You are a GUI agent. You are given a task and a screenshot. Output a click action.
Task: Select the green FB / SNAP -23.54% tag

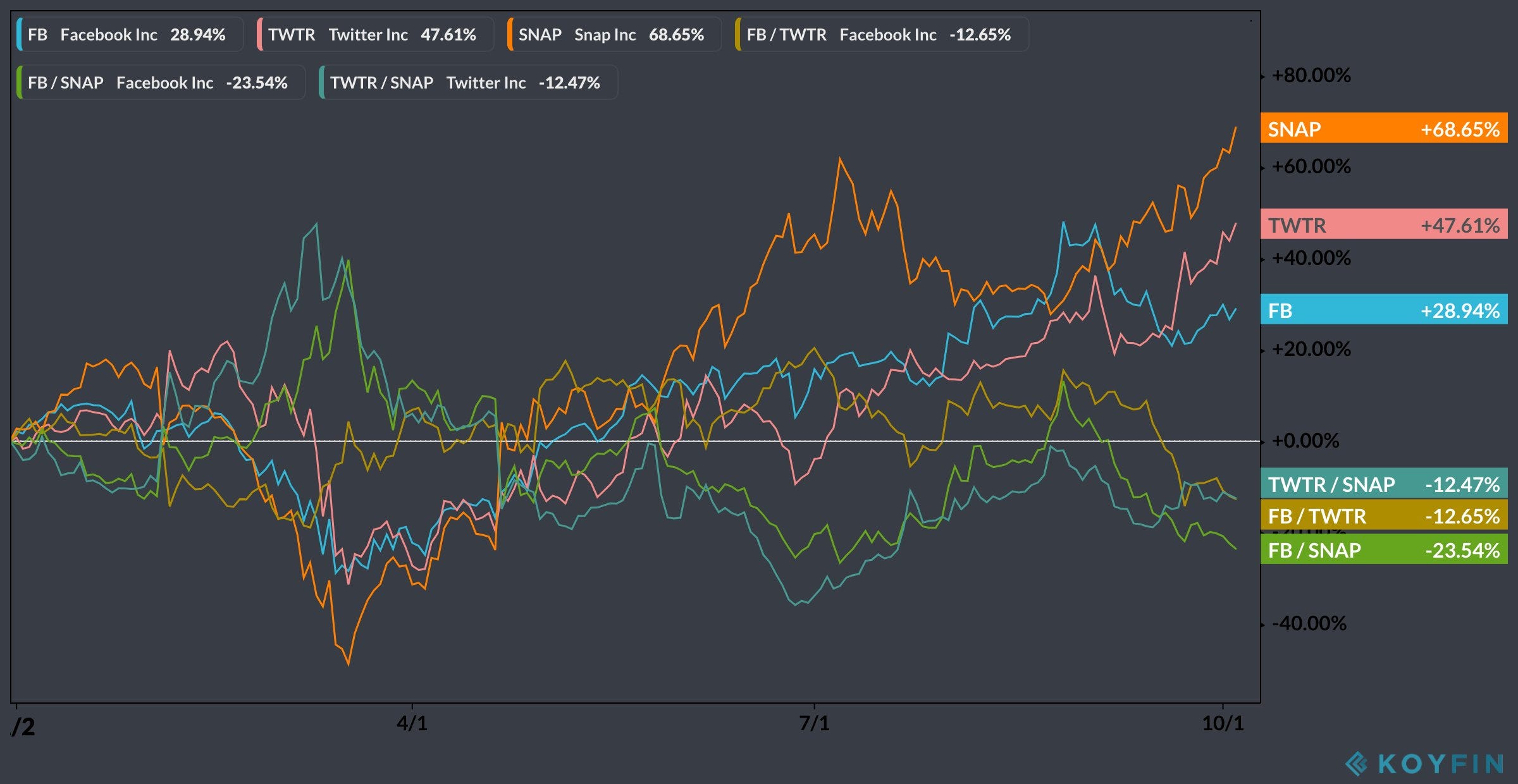coord(1383,550)
